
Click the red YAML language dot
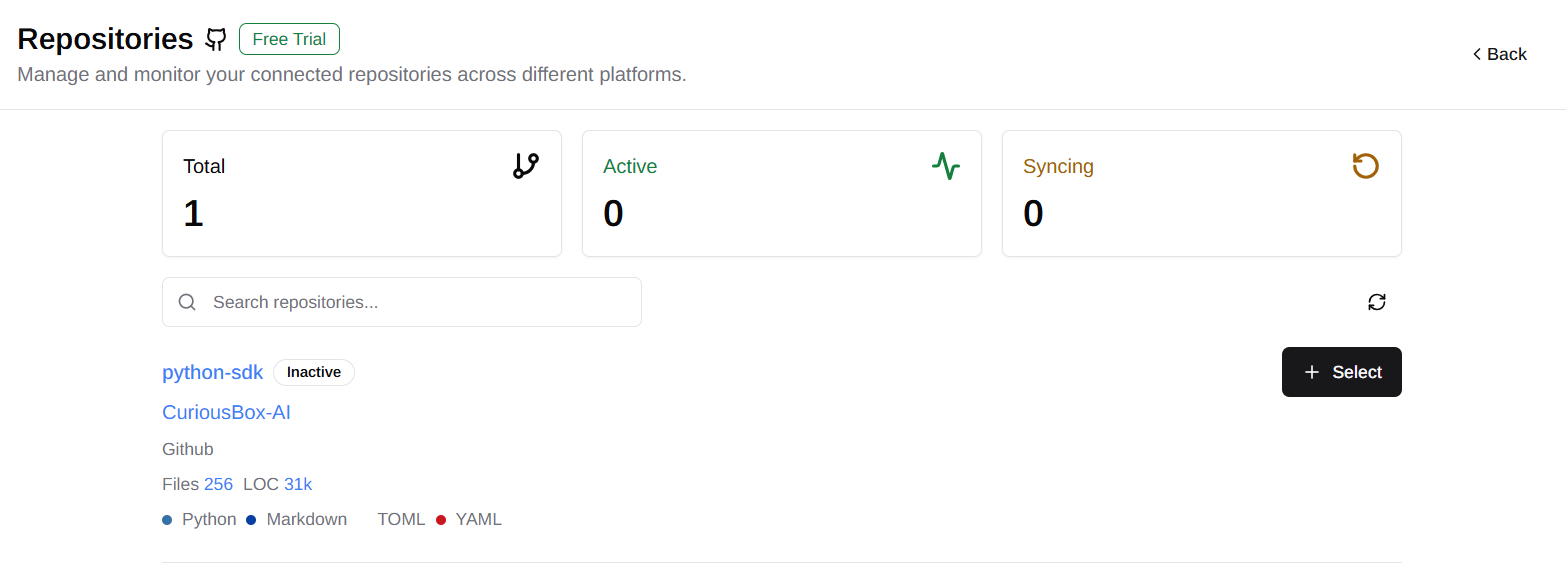[441, 520]
